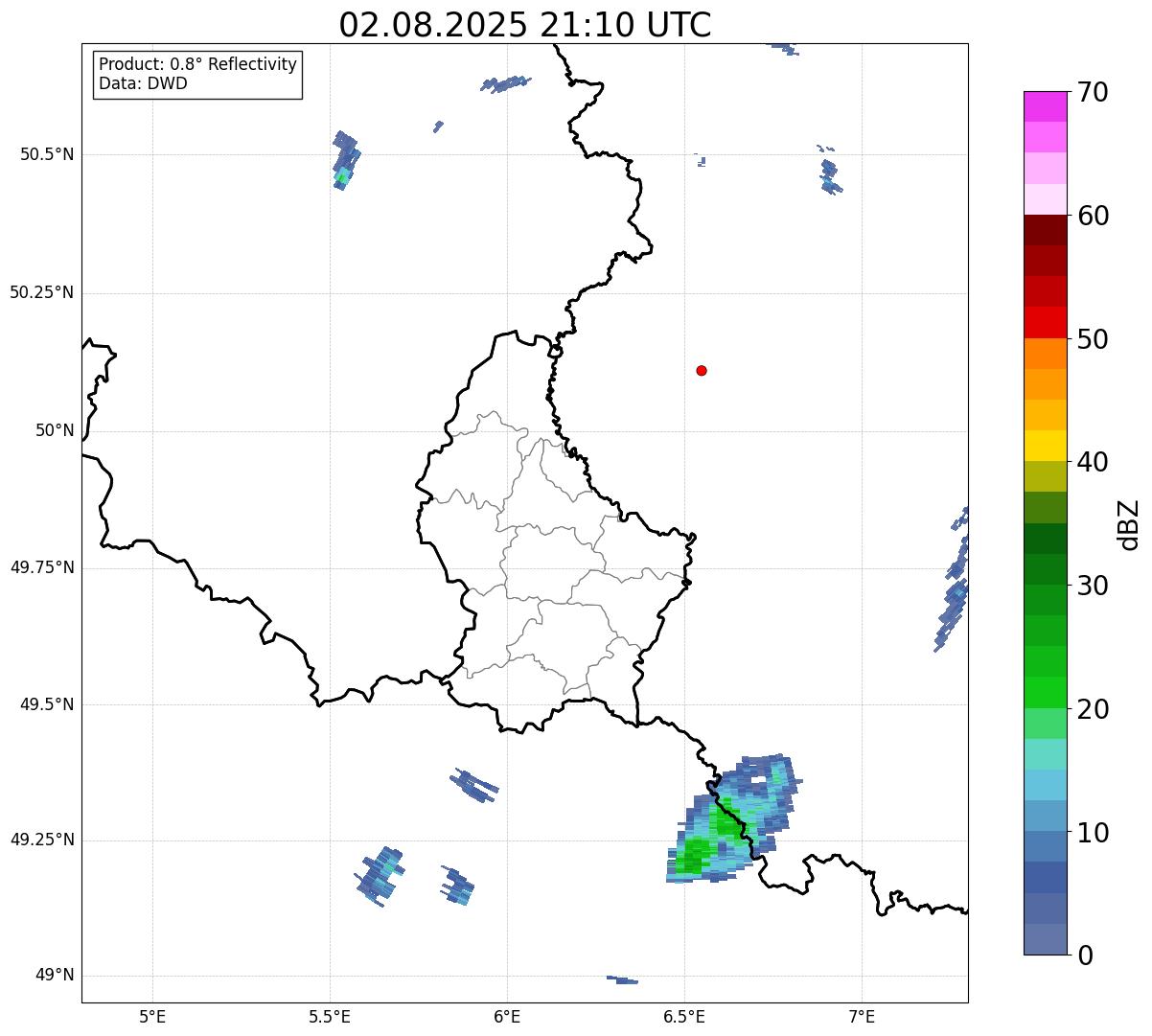Click the red station marker dot

tap(702, 370)
